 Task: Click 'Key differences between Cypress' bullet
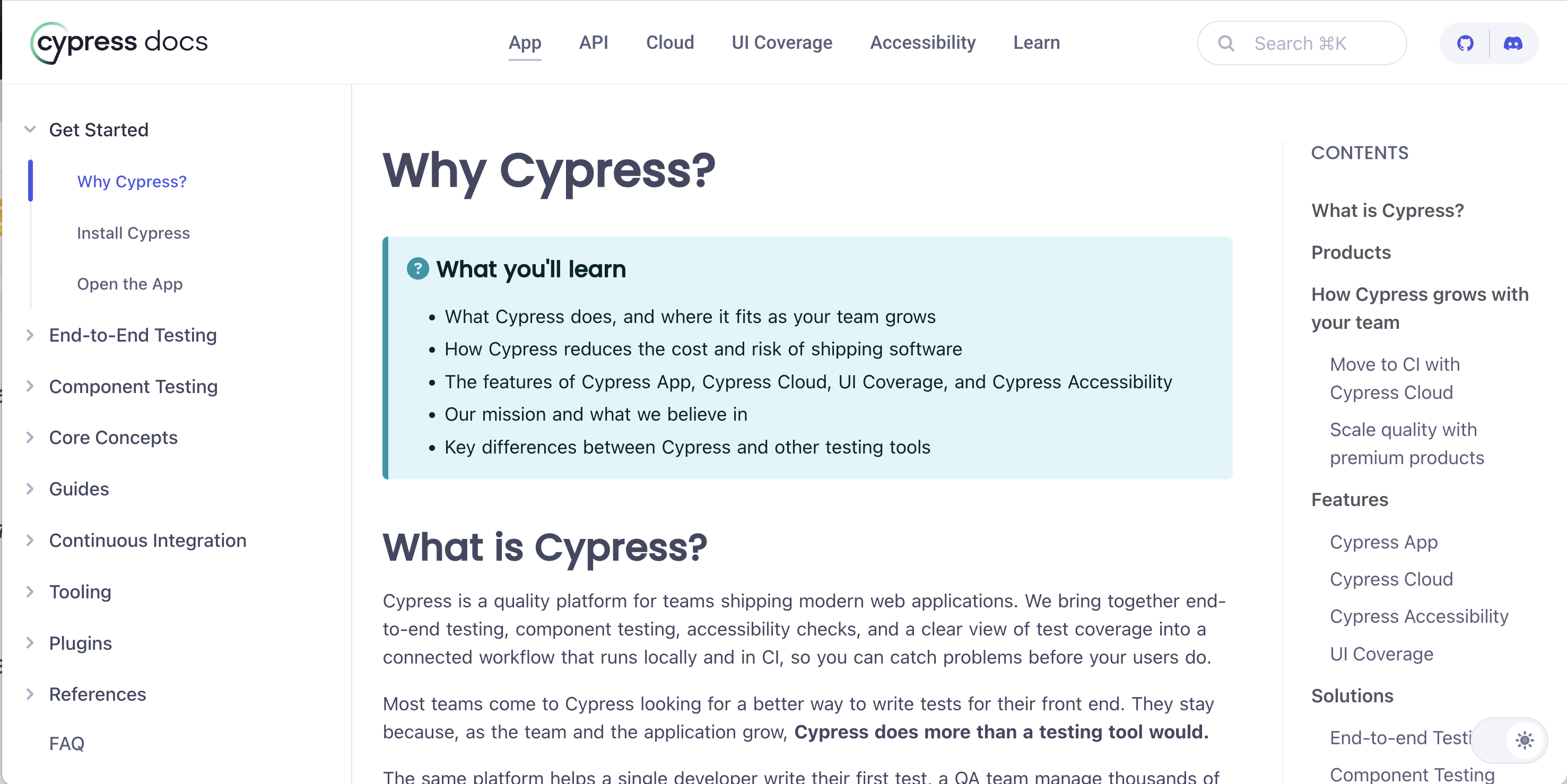tap(687, 447)
